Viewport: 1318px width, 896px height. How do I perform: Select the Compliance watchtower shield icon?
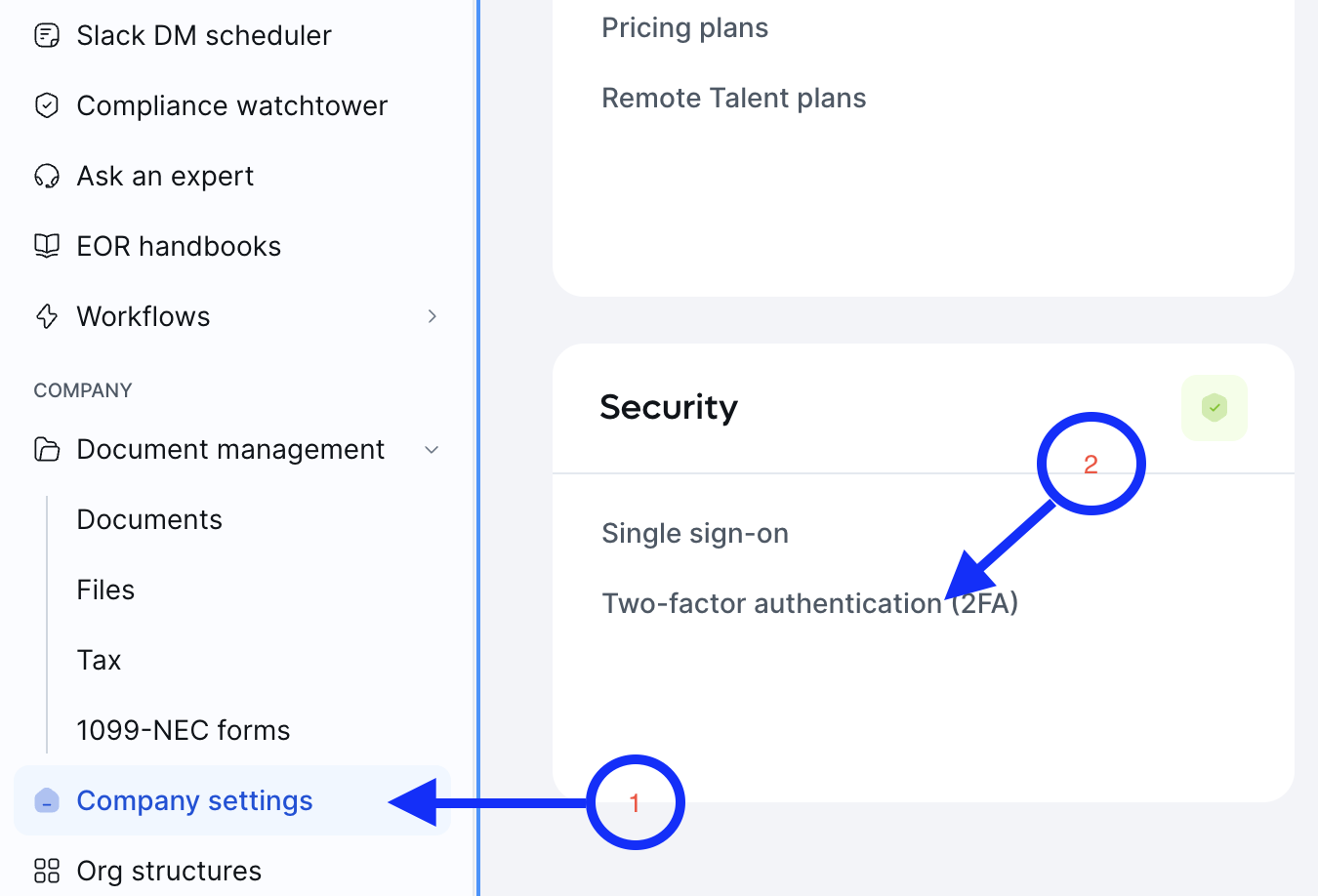pos(46,105)
